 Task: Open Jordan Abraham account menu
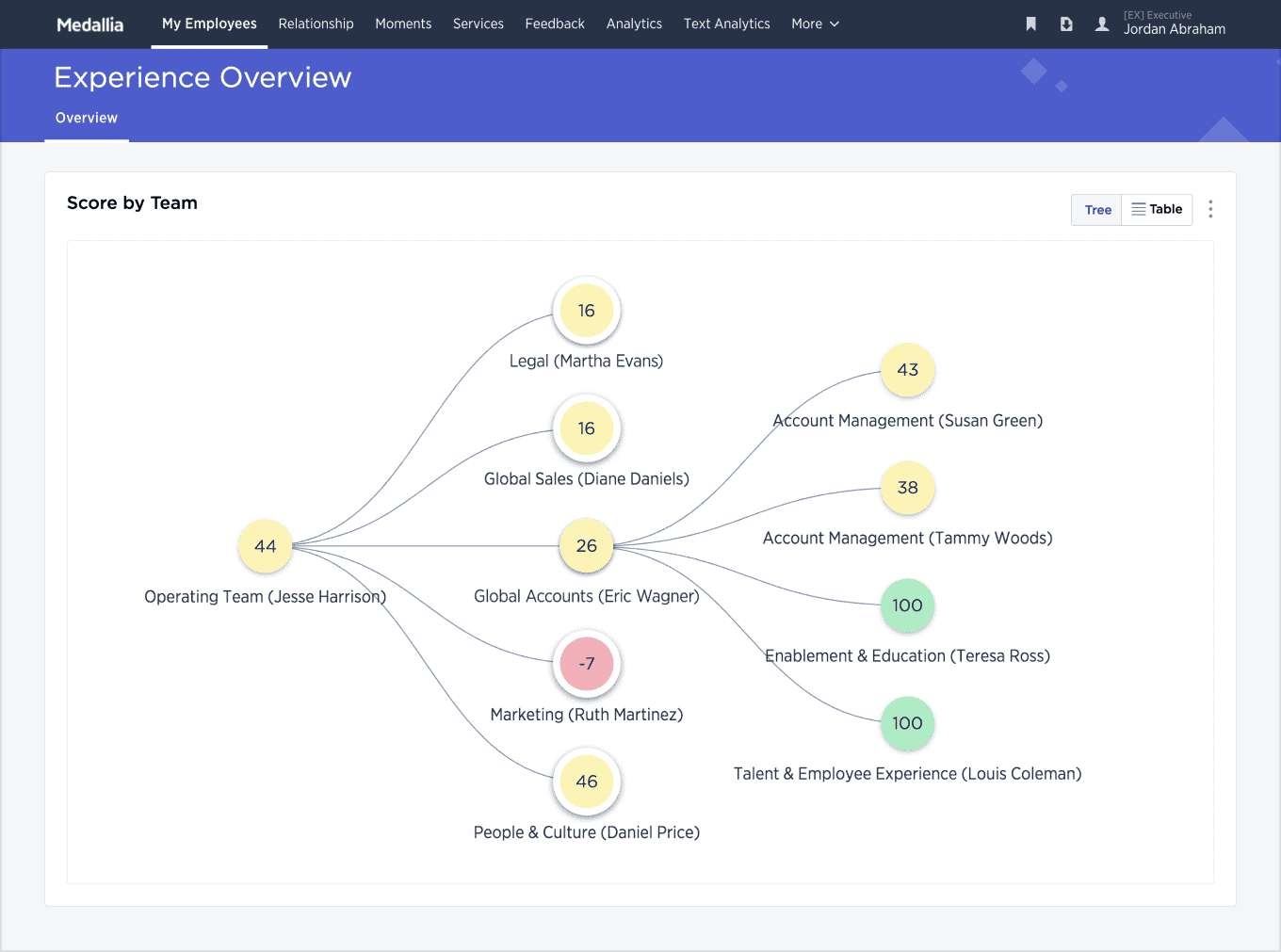1174,28
